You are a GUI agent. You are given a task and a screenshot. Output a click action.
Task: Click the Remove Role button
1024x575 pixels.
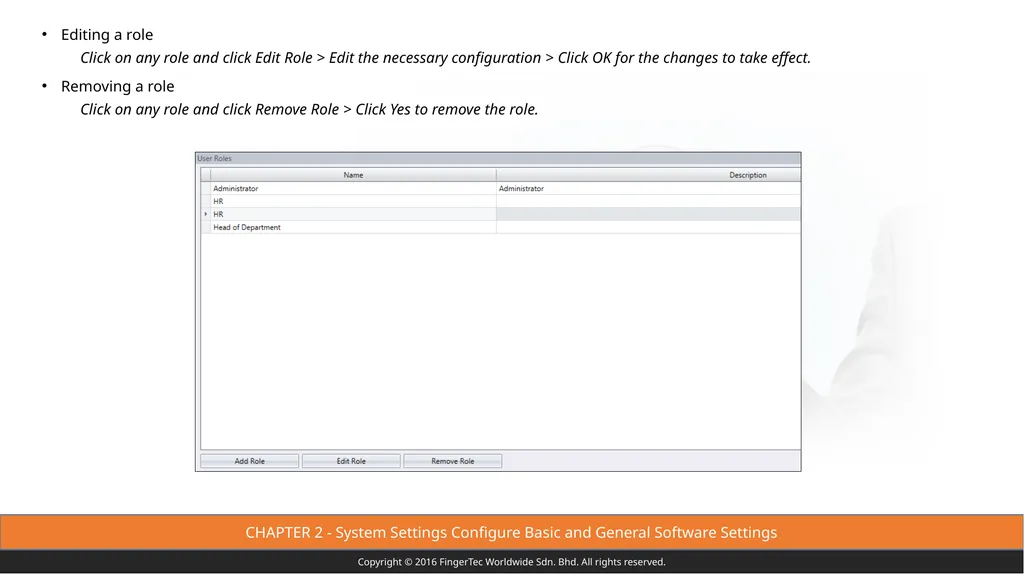453,461
